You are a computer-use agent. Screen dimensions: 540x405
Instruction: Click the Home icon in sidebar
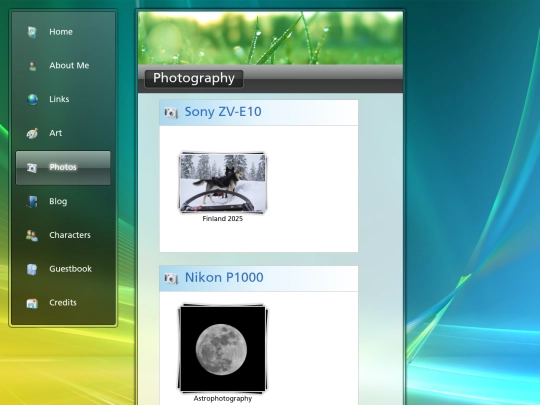click(32, 32)
